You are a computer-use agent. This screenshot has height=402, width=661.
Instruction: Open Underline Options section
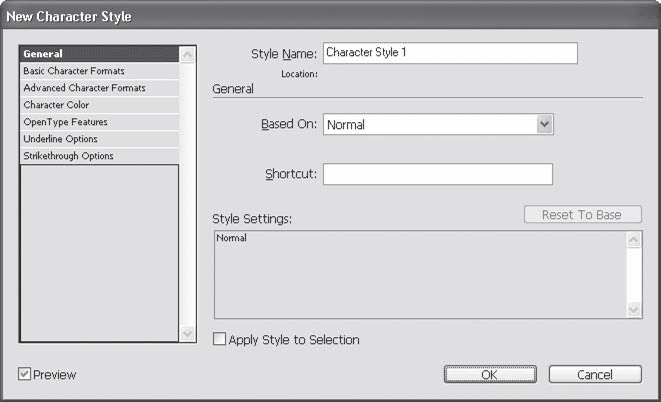click(98, 139)
